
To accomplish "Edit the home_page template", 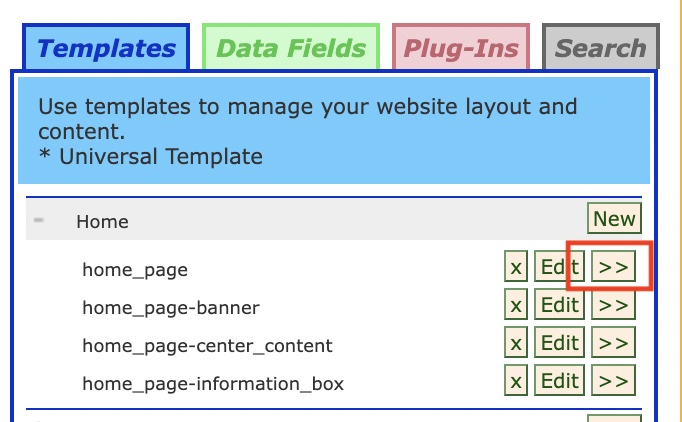I will click(x=558, y=268).
